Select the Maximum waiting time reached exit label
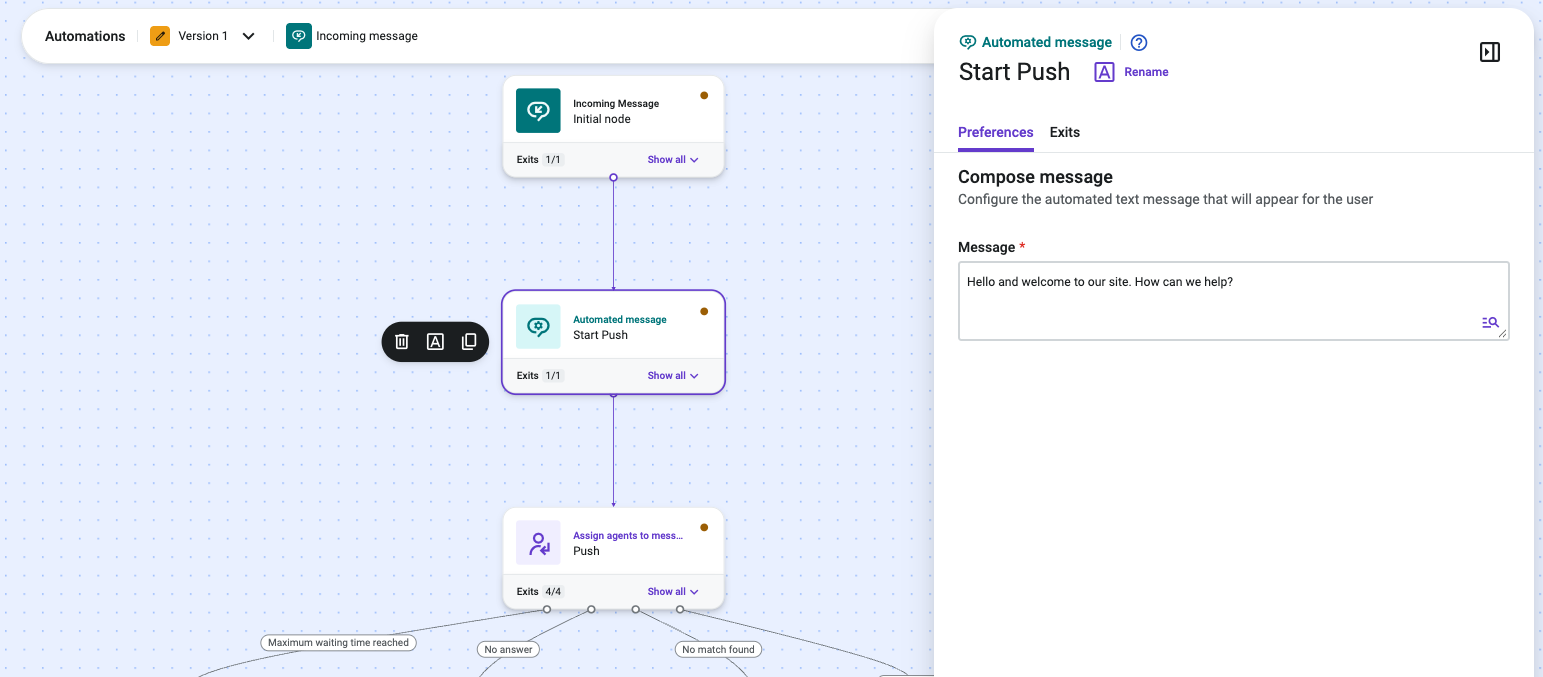1543x677 pixels. point(339,643)
